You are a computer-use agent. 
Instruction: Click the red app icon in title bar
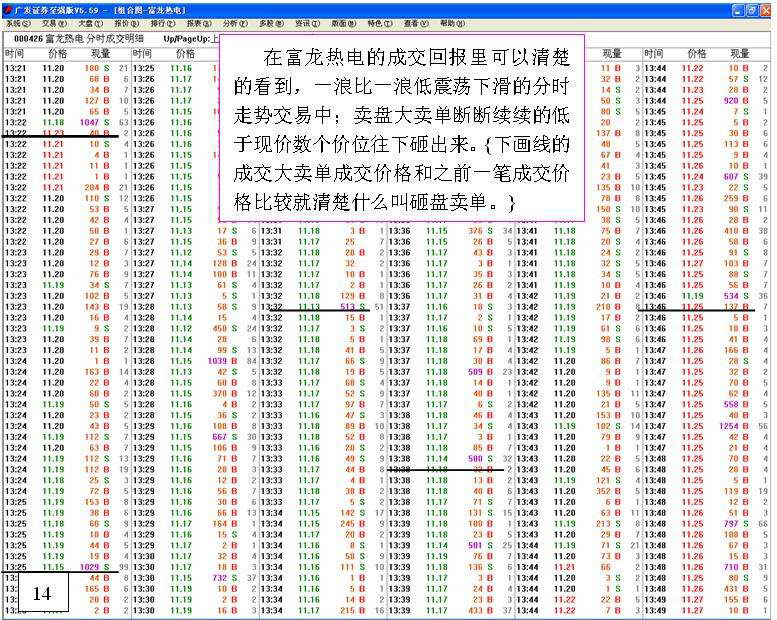point(7,10)
